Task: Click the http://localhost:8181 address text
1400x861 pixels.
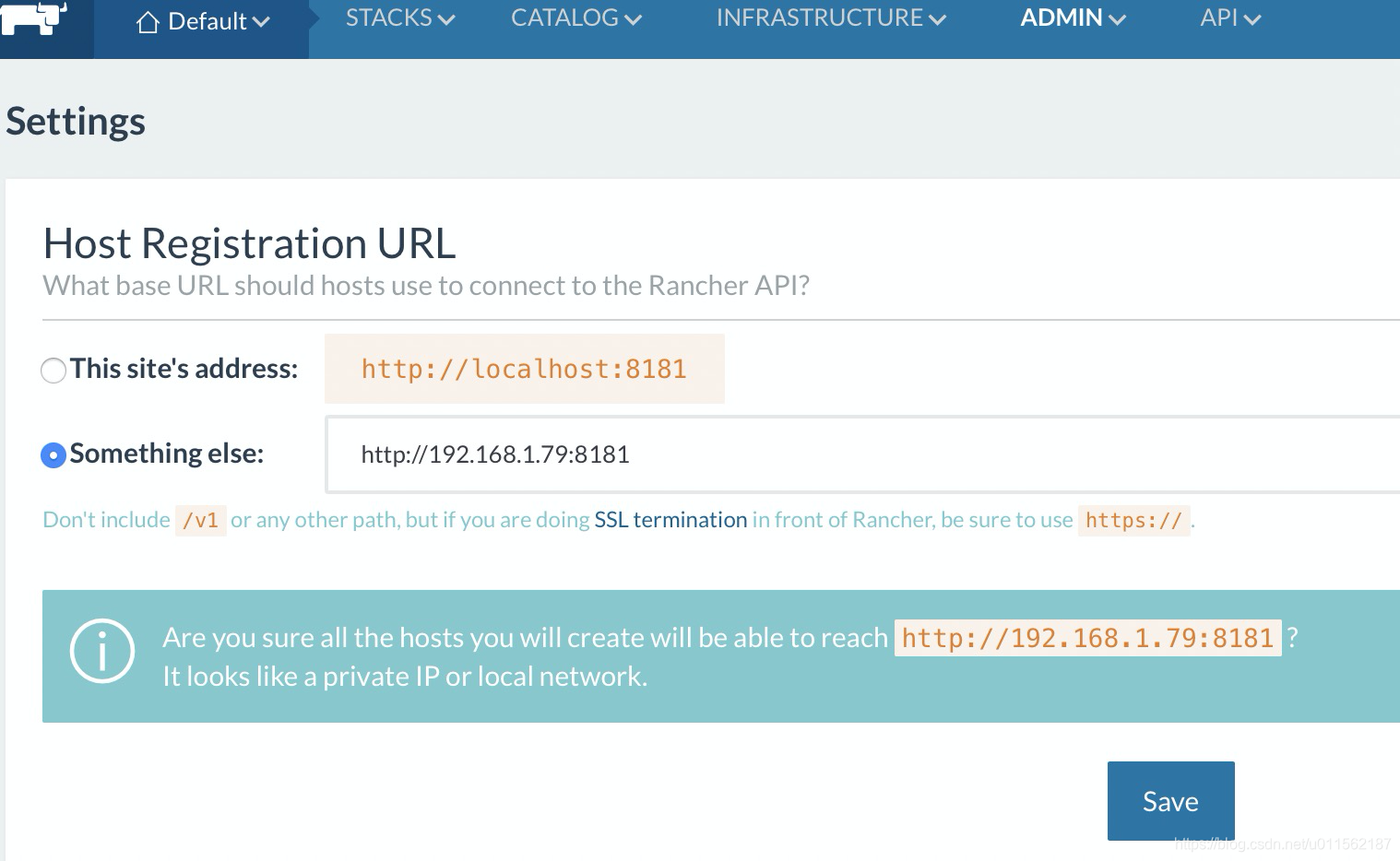Action: [x=524, y=369]
